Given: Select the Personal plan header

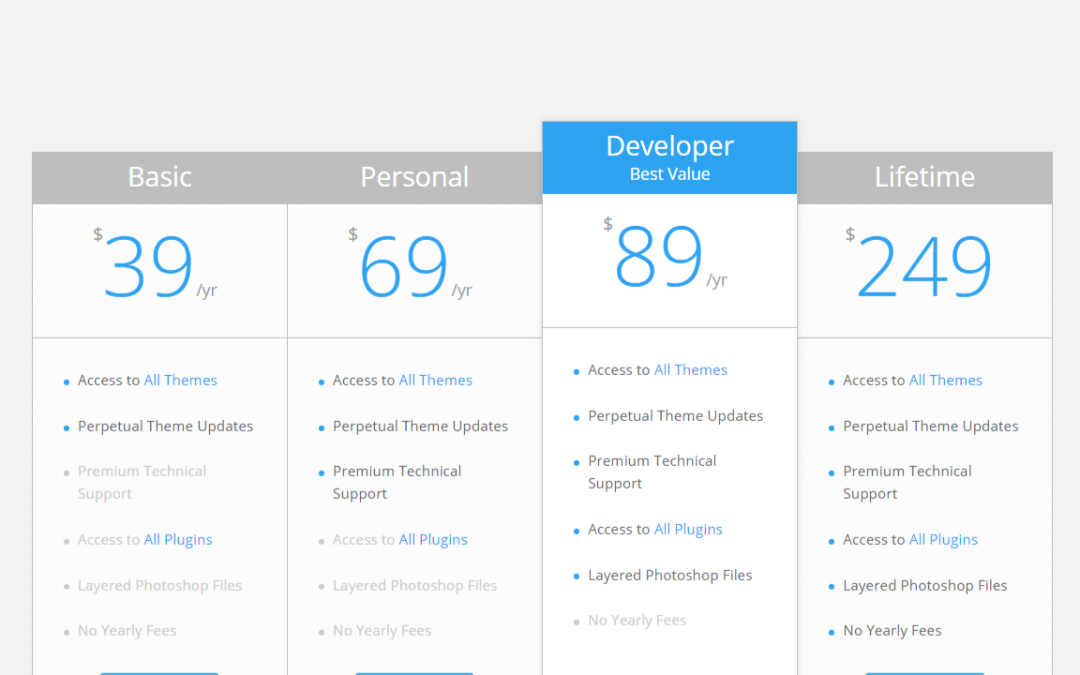Looking at the screenshot, I should 415,178.
